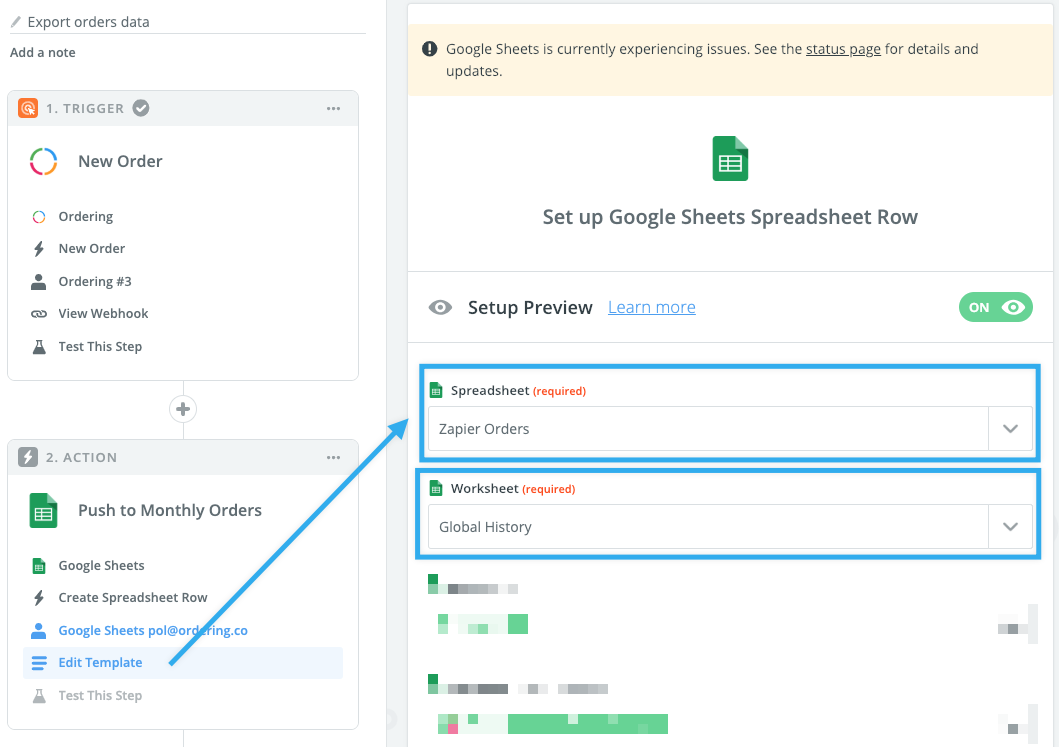Image resolution: width=1059 pixels, height=747 pixels.
Task: Open the three-dot menu of the Action step
Action: tap(334, 457)
